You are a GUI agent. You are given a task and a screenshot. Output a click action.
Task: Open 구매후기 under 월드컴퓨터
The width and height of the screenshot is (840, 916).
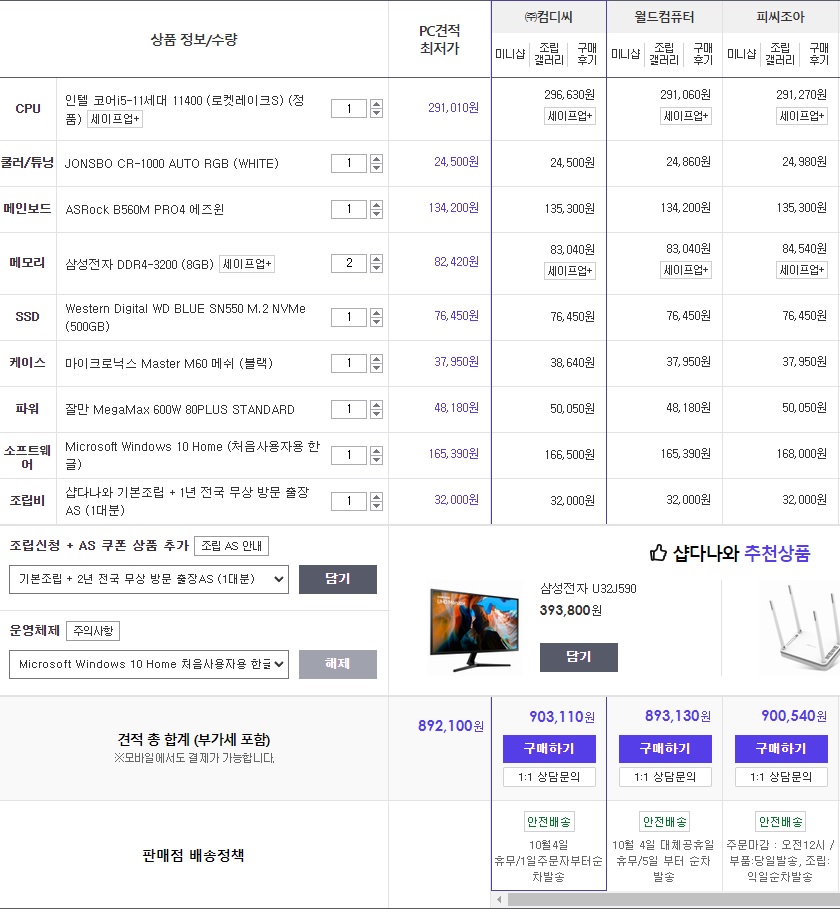tap(703, 54)
